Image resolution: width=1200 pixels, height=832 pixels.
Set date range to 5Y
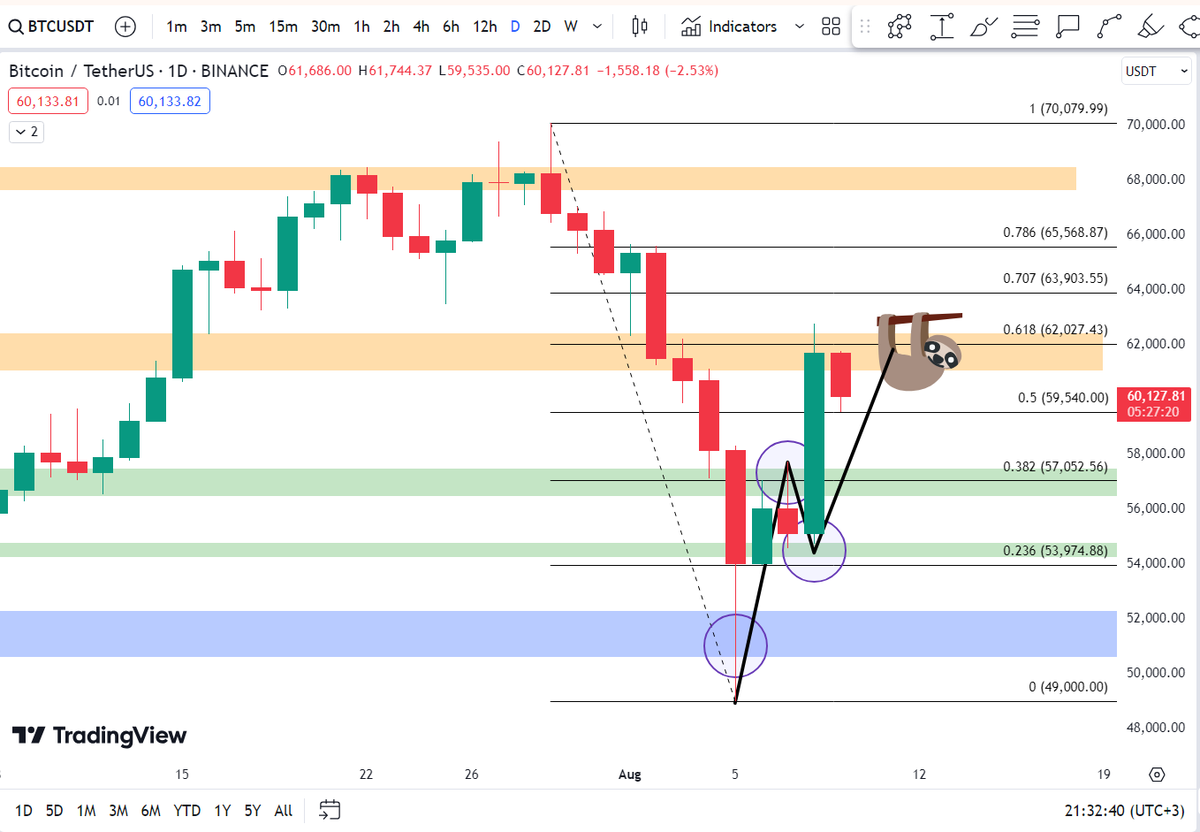coord(252,810)
